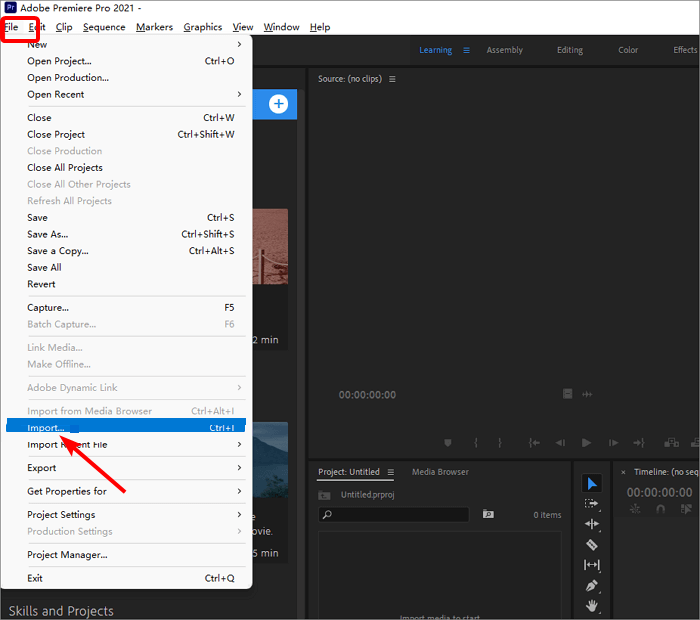Click the Insert button in Source monitor
The image size is (700, 620).
[671, 443]
